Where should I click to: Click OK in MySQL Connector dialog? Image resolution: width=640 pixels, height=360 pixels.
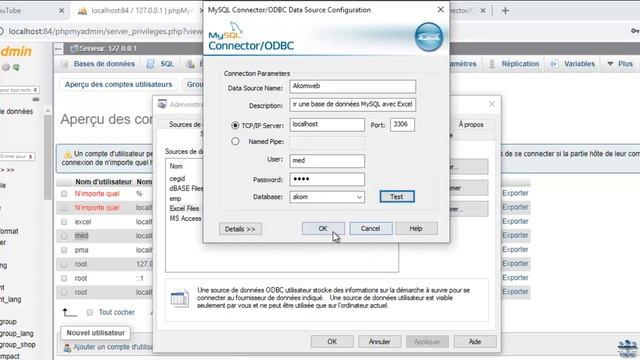tap(323, 229)
